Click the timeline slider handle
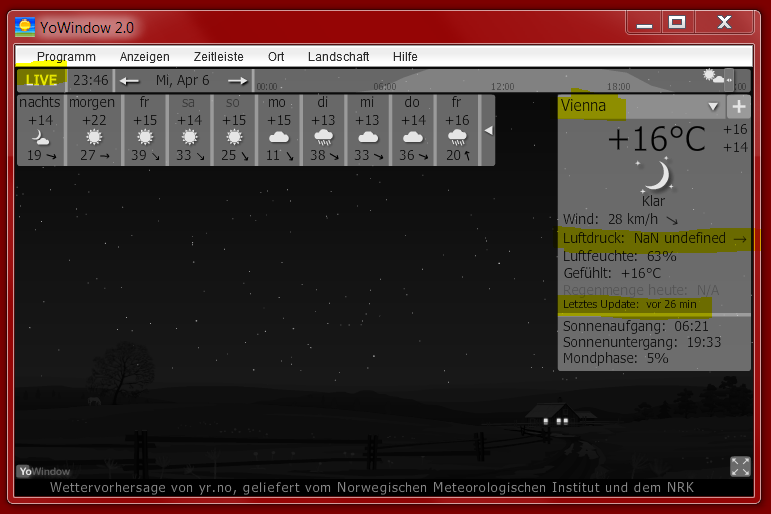771x514 pixels. (729, 80)
